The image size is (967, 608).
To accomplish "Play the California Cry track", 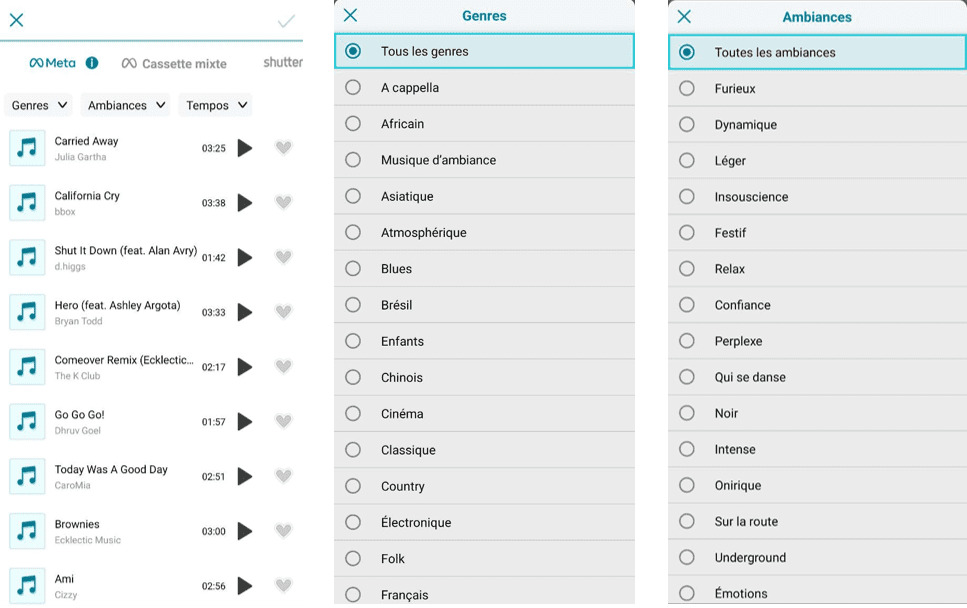I will click(x=245, y=203).
